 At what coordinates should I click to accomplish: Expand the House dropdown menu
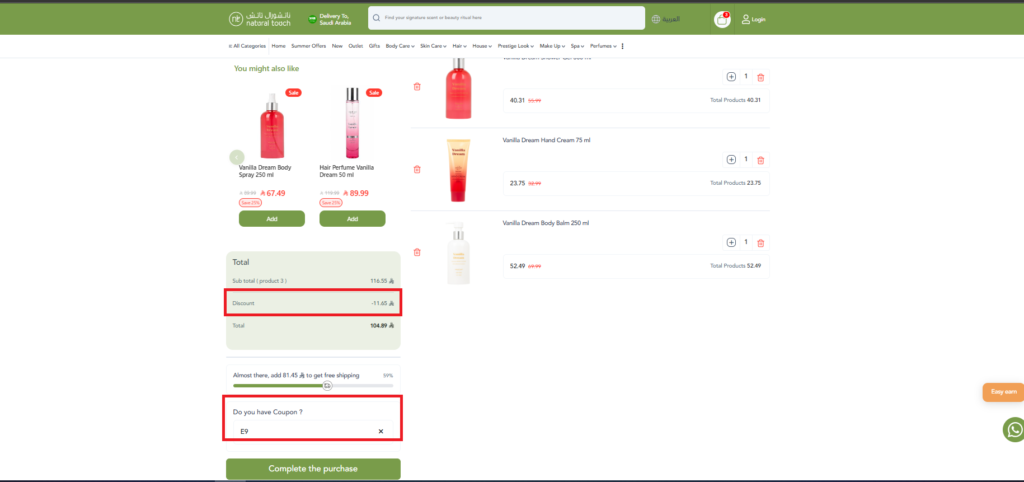(x=482, y=46)
